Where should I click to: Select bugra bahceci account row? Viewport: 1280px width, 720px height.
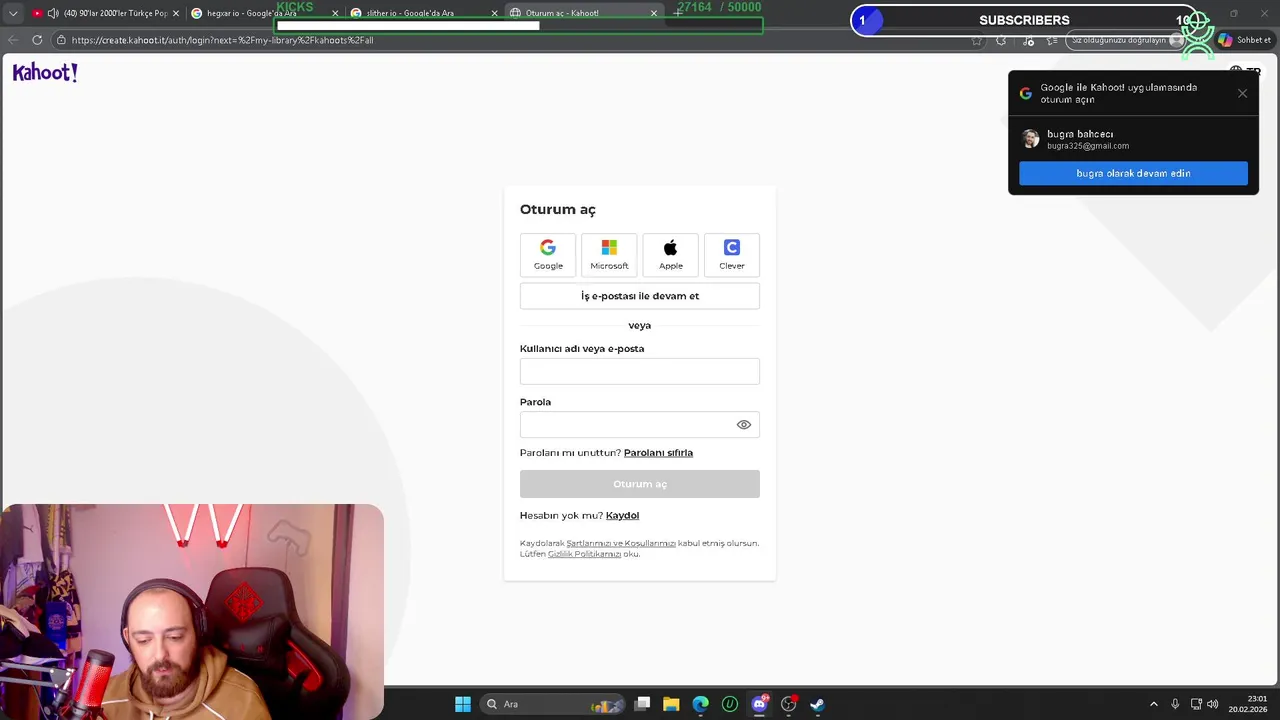1133,139
